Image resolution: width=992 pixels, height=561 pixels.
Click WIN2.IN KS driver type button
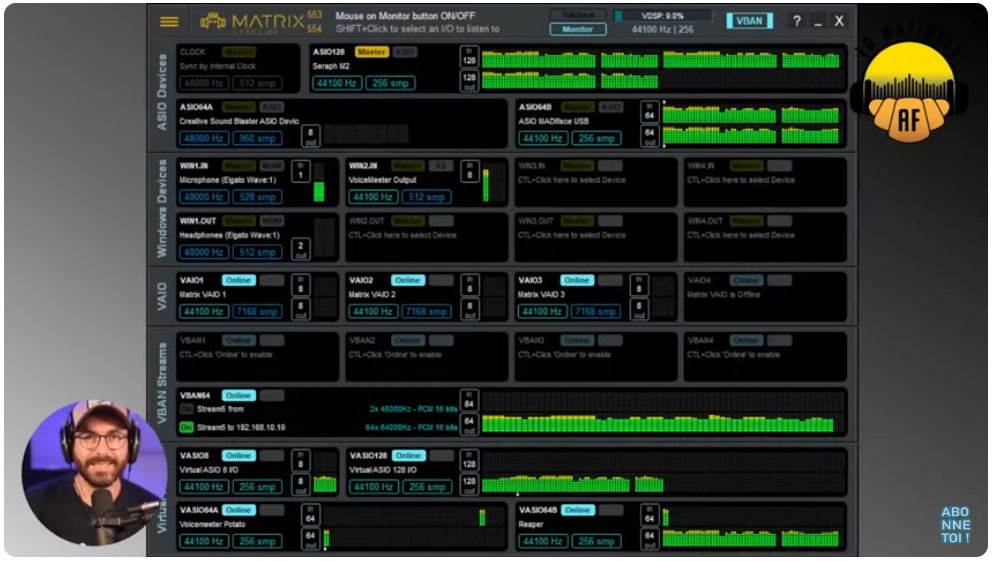tap(441, 166)
